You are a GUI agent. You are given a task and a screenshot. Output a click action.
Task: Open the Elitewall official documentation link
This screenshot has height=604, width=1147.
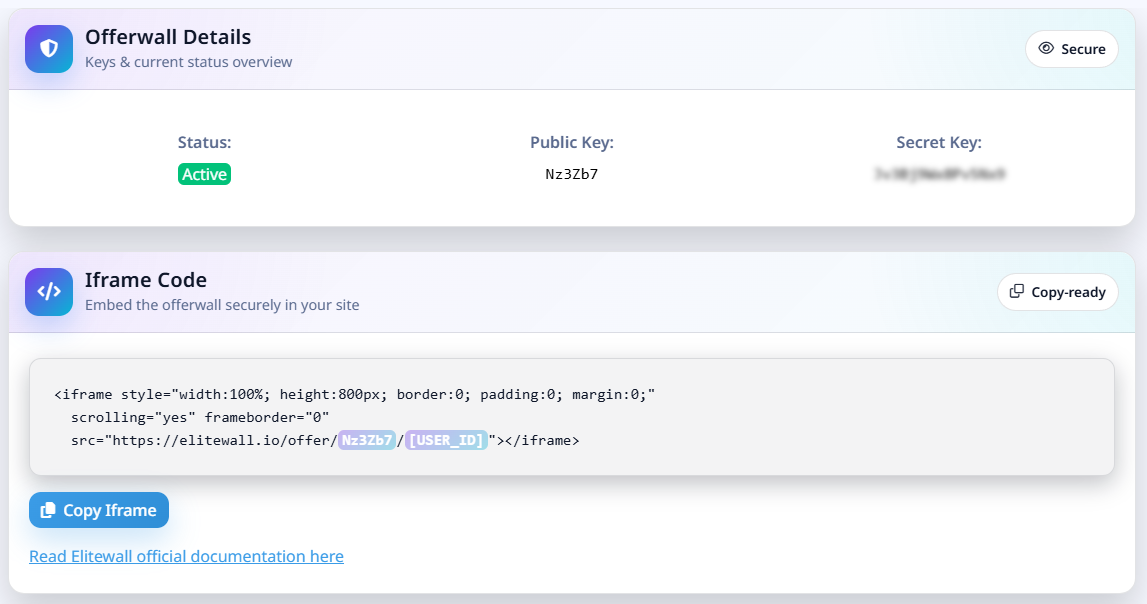tap(186, 556)
